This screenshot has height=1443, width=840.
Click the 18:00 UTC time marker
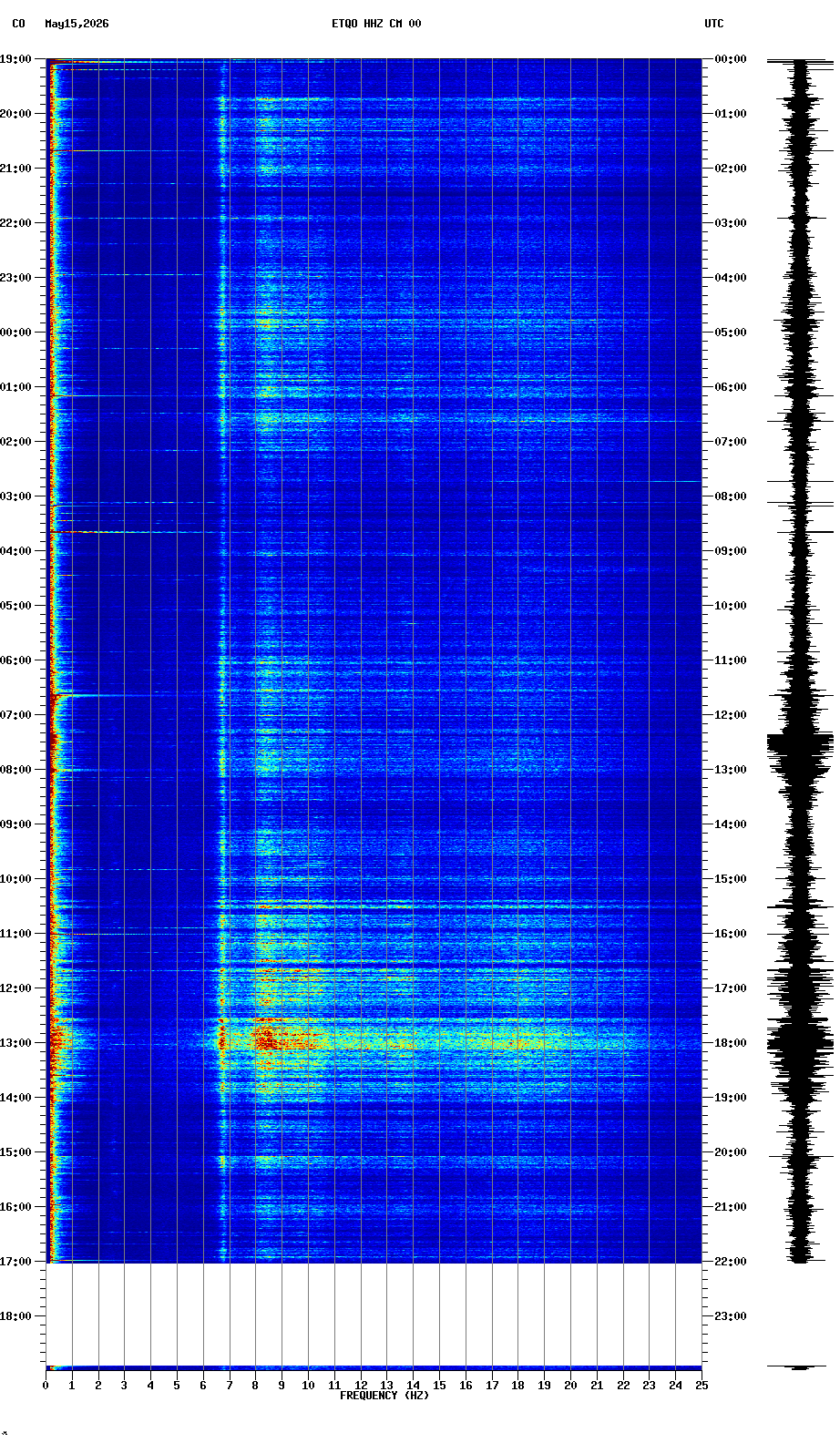[731, 1043]
